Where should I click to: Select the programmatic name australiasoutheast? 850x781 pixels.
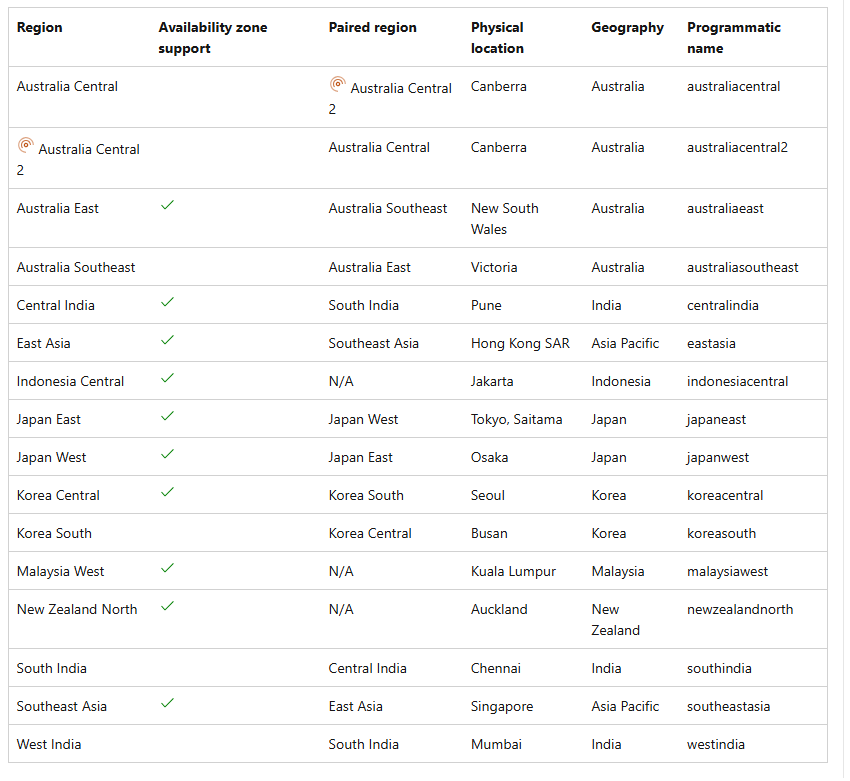(742, 267)
